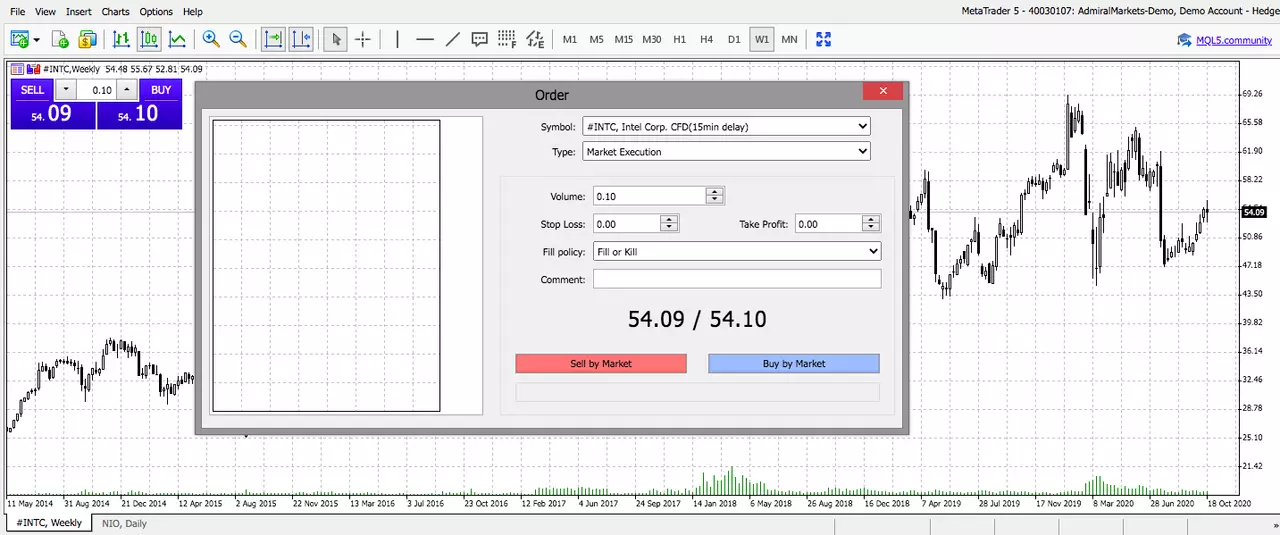Select the cursor arrow tool
This screenshot has width=1280, height=535.
pos(336,40)
